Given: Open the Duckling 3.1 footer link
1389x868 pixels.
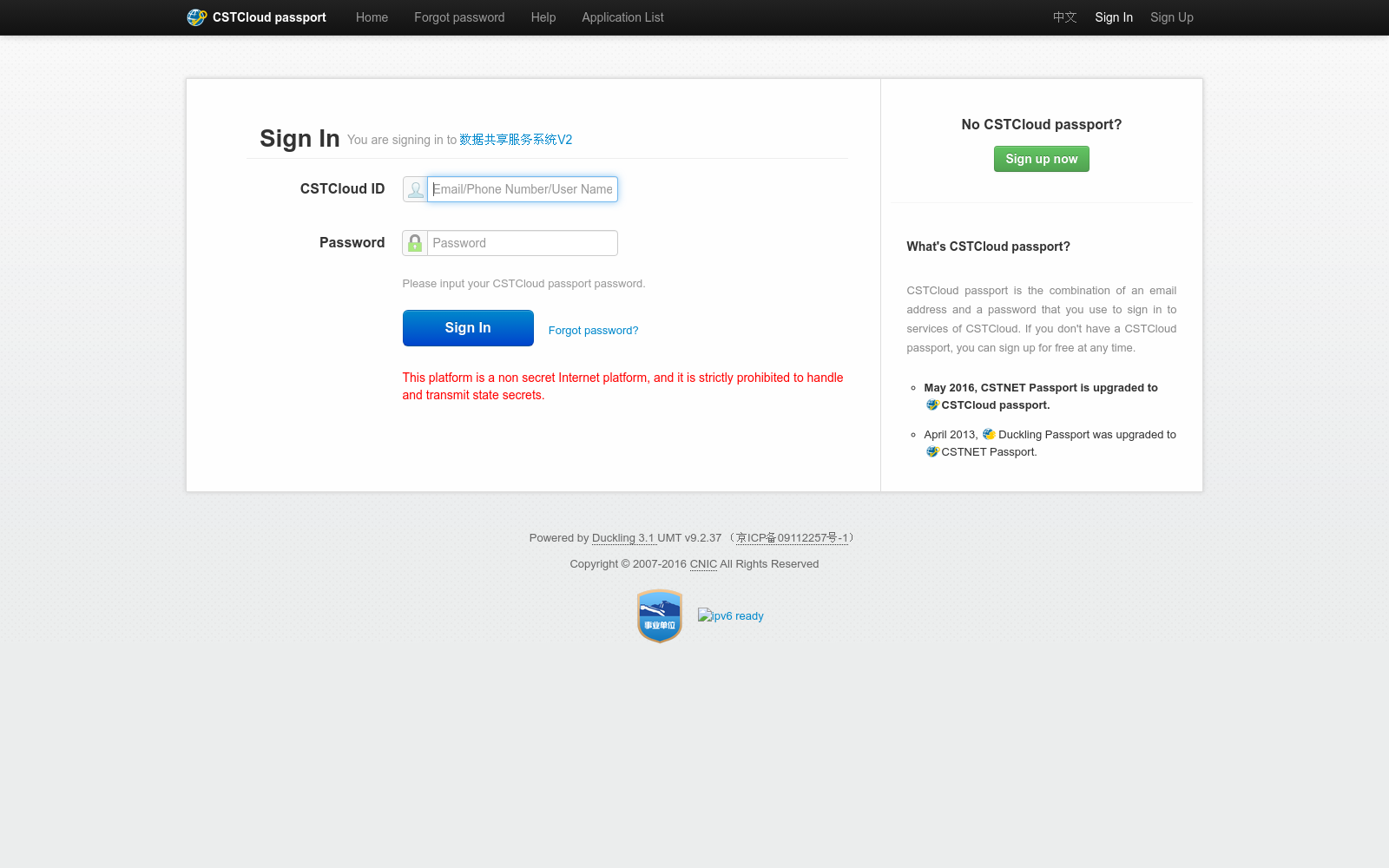Looking at the screenshot, I should (622, 538).
